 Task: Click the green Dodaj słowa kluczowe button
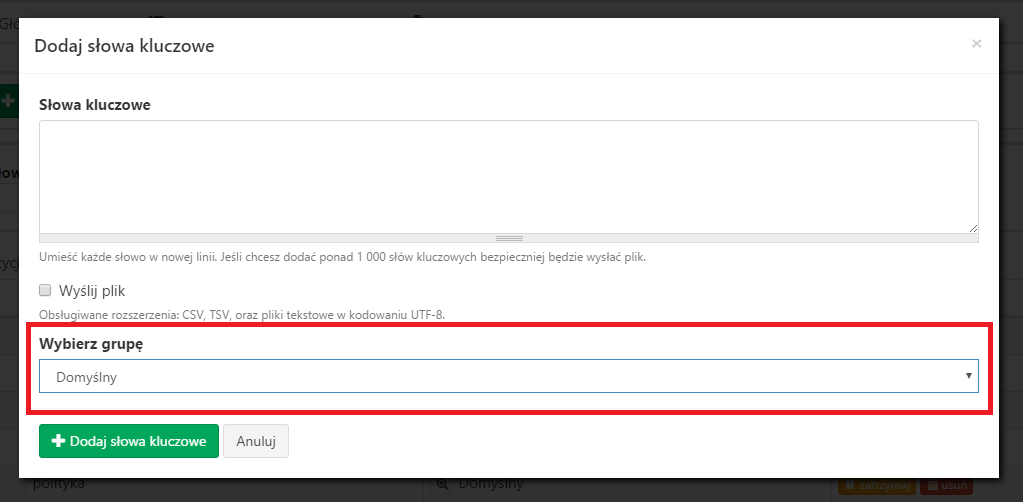point(129,441)
